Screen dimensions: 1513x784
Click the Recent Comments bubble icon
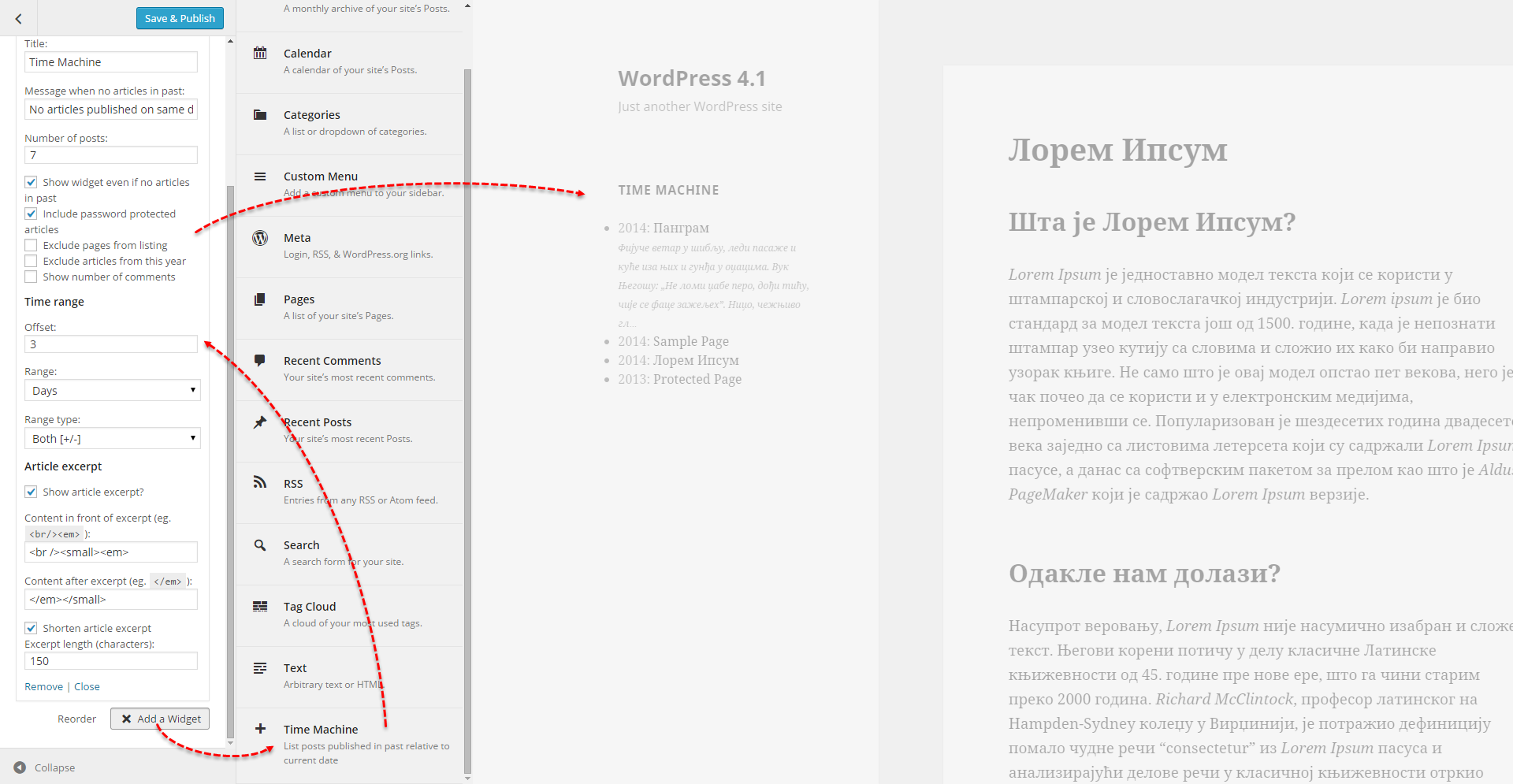[x=260, y=361]
